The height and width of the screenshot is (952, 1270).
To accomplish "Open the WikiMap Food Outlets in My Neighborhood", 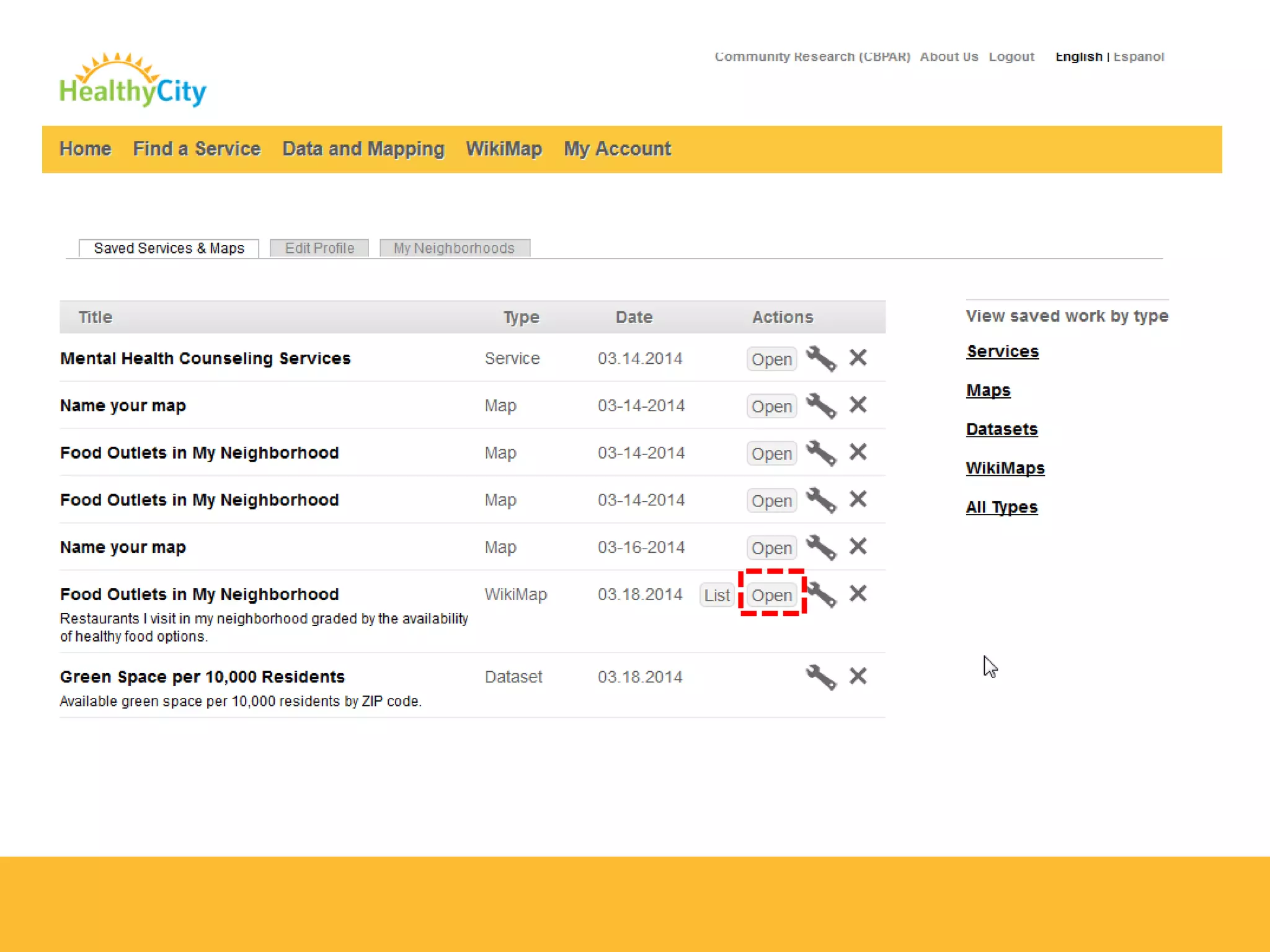I will 771,595.
